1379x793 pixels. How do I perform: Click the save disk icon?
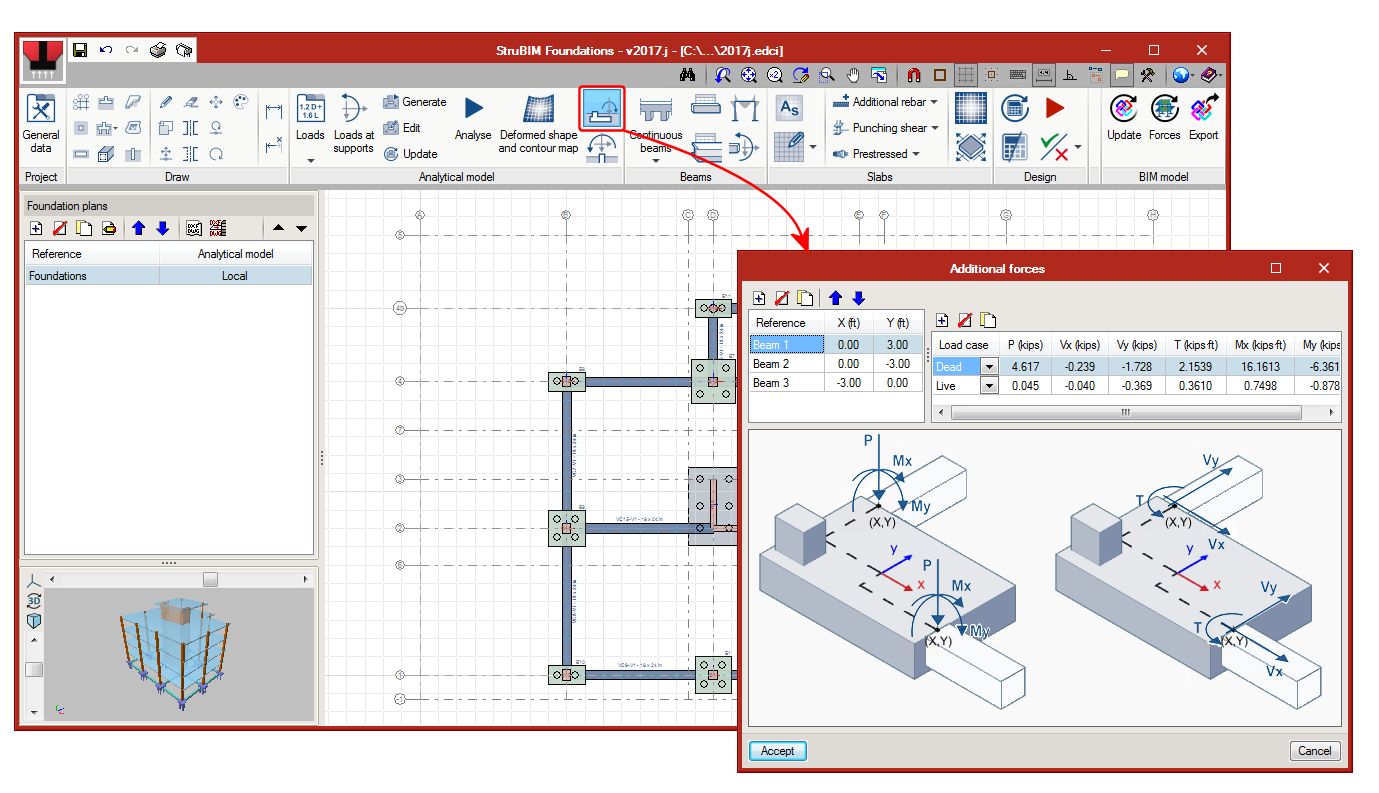pyautogui.click(x=80, y=50)
